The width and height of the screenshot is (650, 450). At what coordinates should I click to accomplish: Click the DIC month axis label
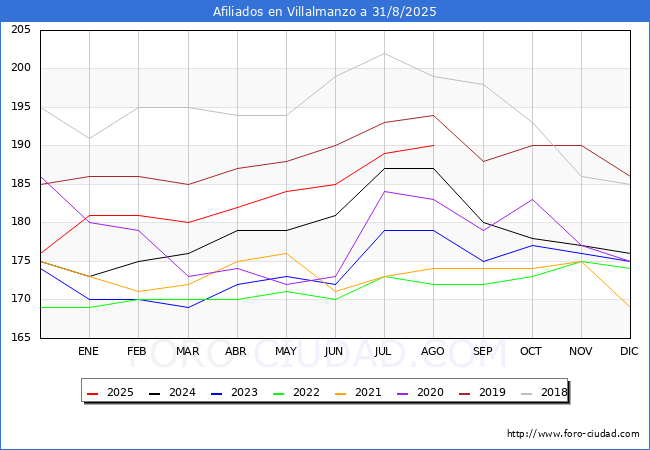pyautogui.click(x=629, y=351)
